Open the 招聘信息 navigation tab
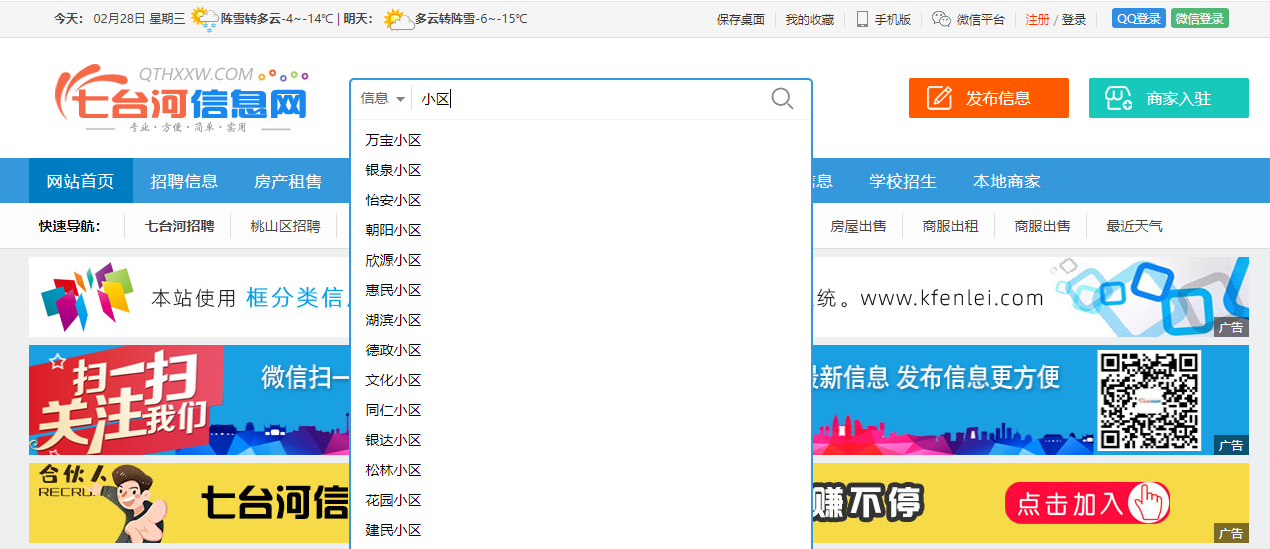The width and height of the screenshot is (1270, 549). (x=184, y=181)
